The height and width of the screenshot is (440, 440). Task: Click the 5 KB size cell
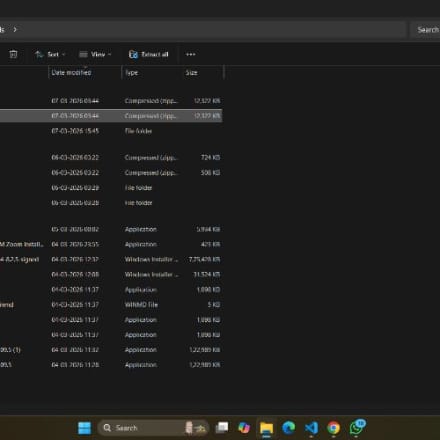coord(214,305)
